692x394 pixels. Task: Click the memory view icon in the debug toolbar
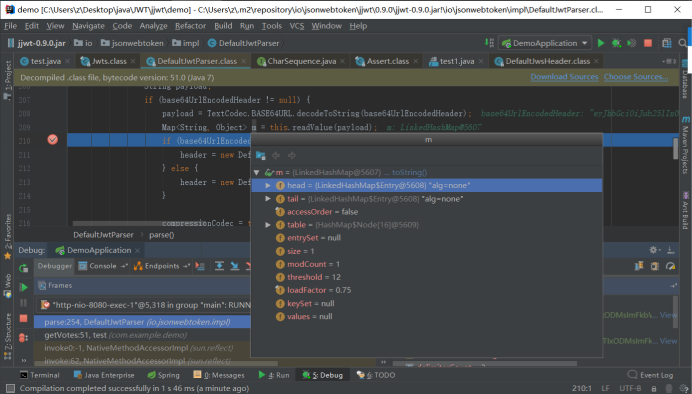(655, 266)
